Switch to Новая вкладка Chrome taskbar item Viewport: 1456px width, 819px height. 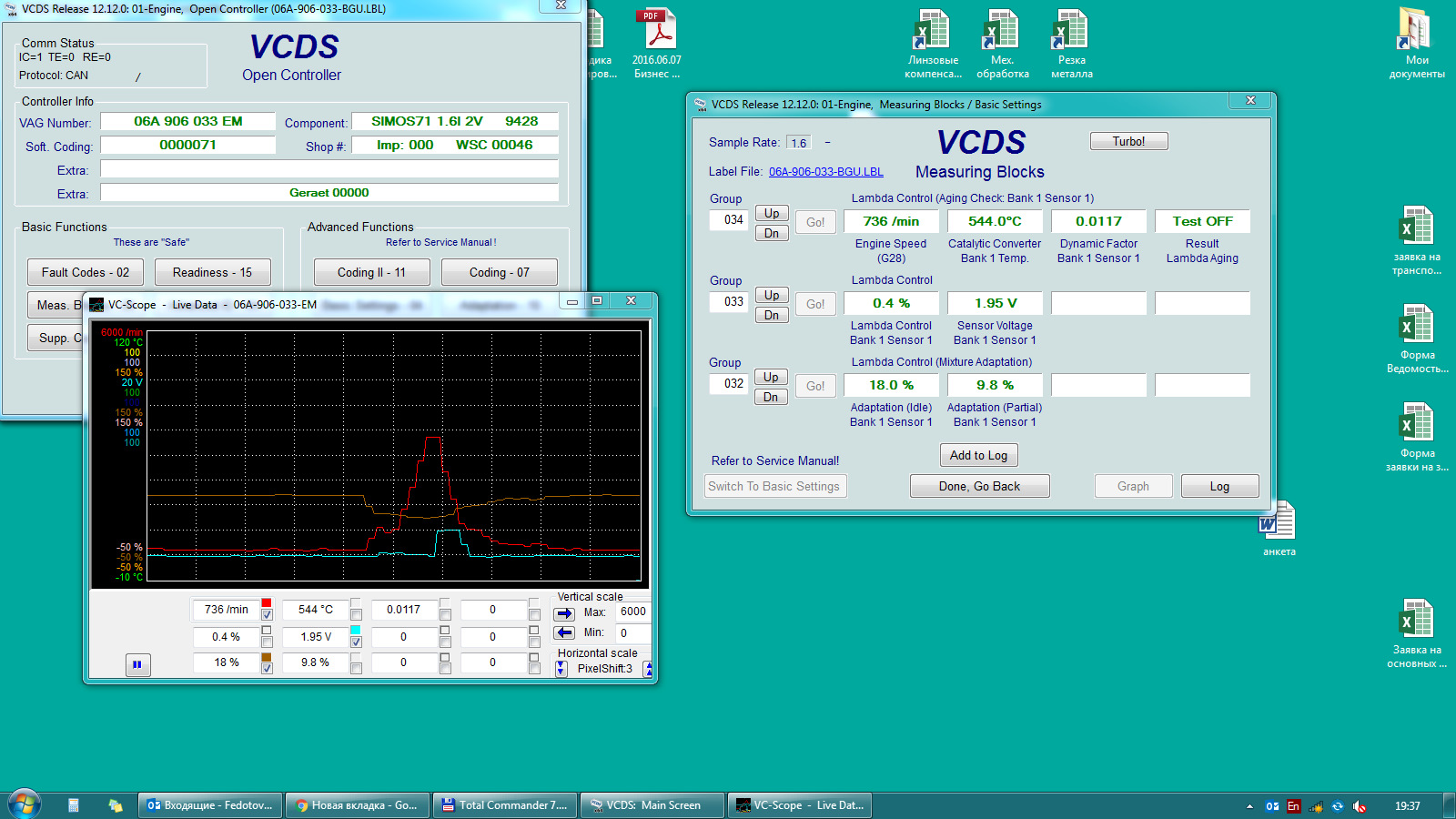(x=357, y=805)
